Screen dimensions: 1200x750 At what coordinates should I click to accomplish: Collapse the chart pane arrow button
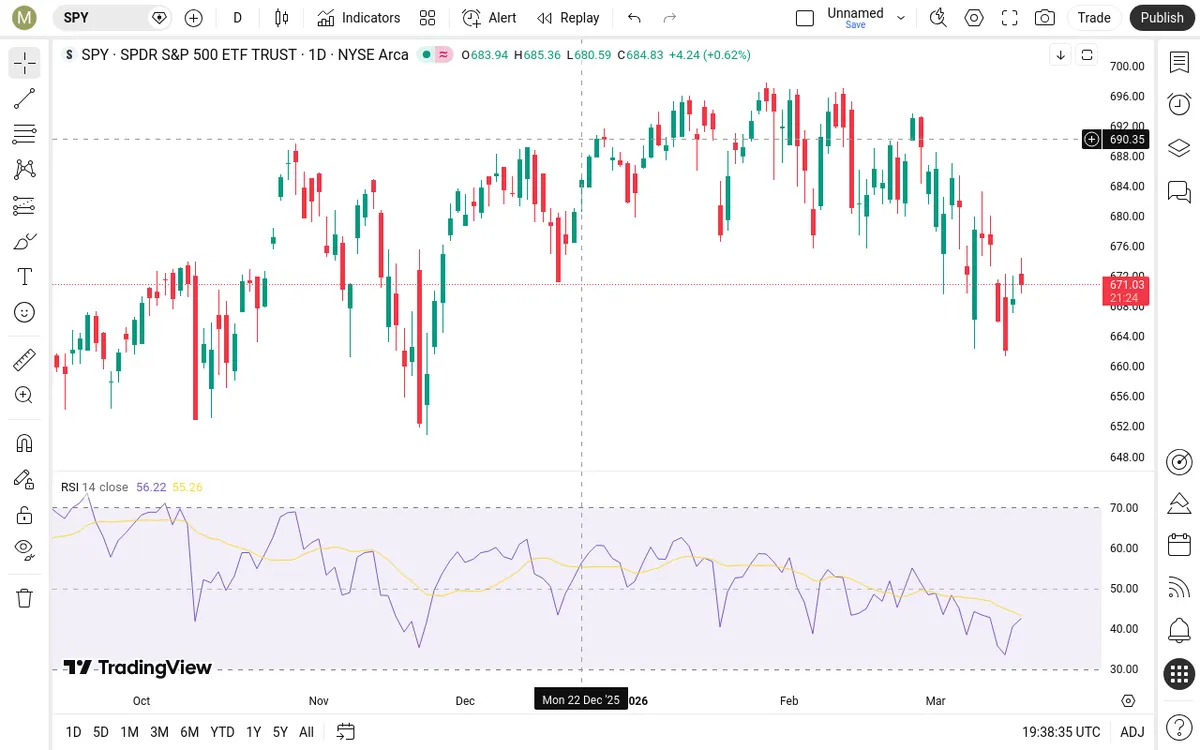click(1060, 55)
